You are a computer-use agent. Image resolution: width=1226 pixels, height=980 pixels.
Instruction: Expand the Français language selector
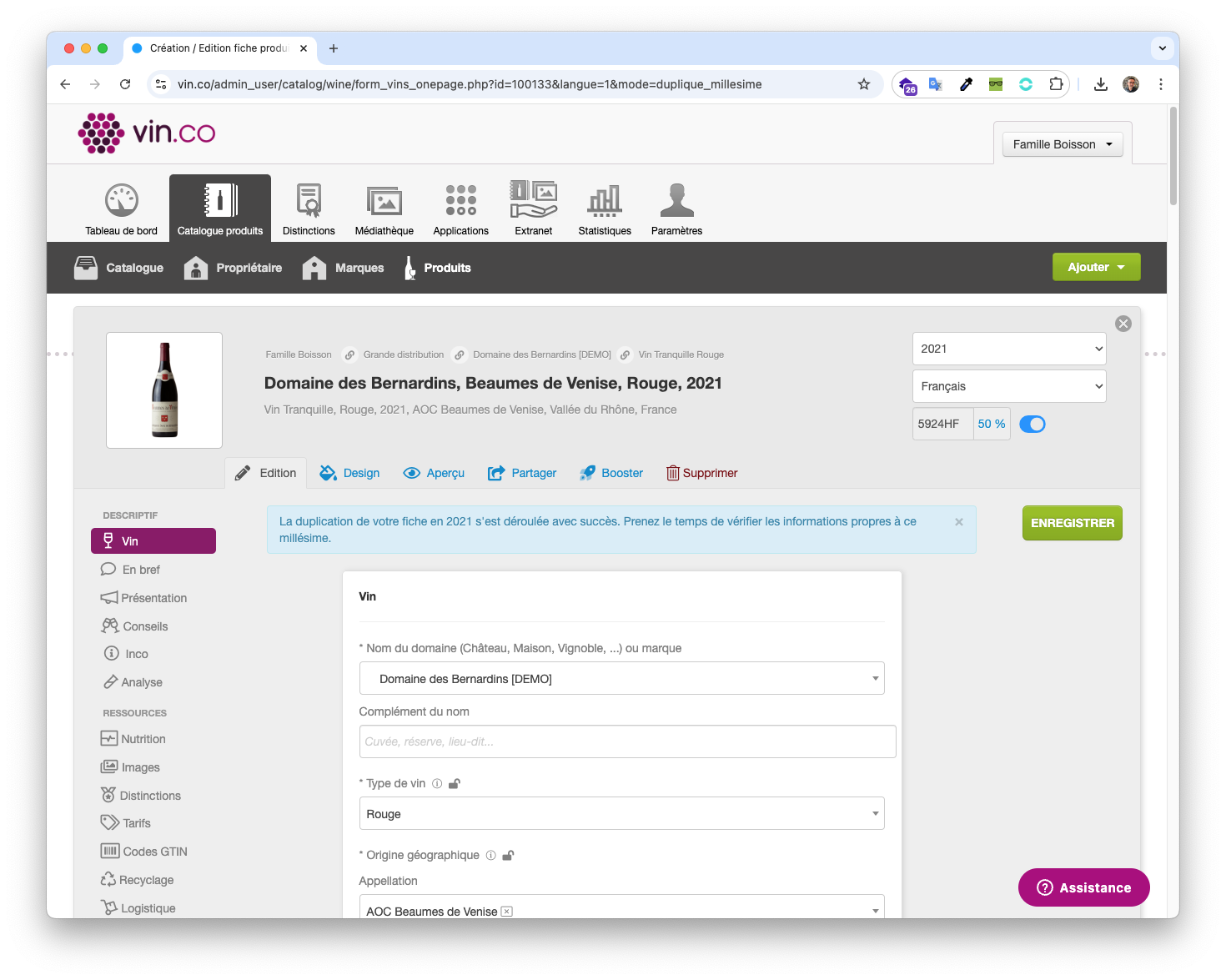[x=1008, y=386]
